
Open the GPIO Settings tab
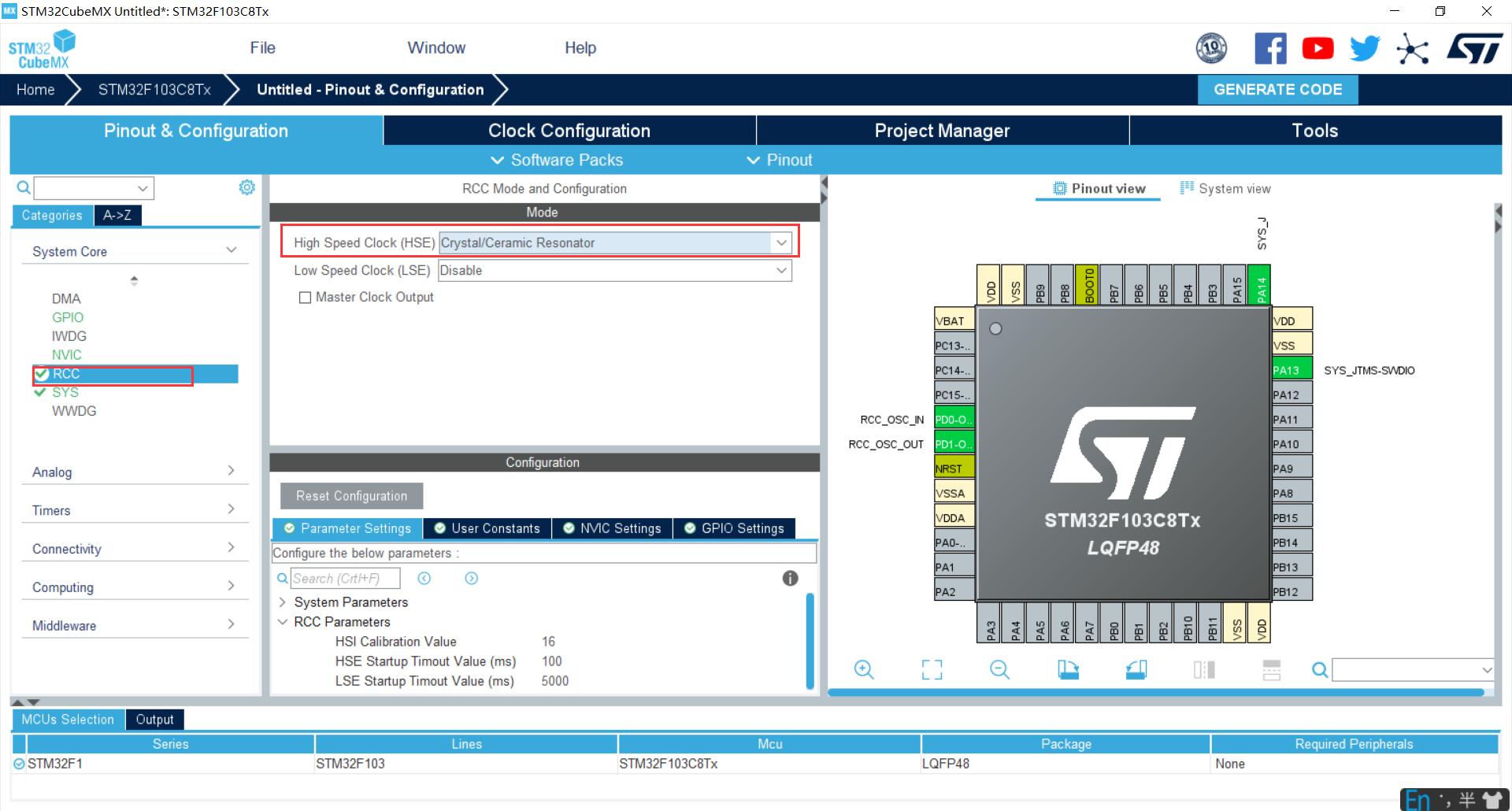[734, 528]
